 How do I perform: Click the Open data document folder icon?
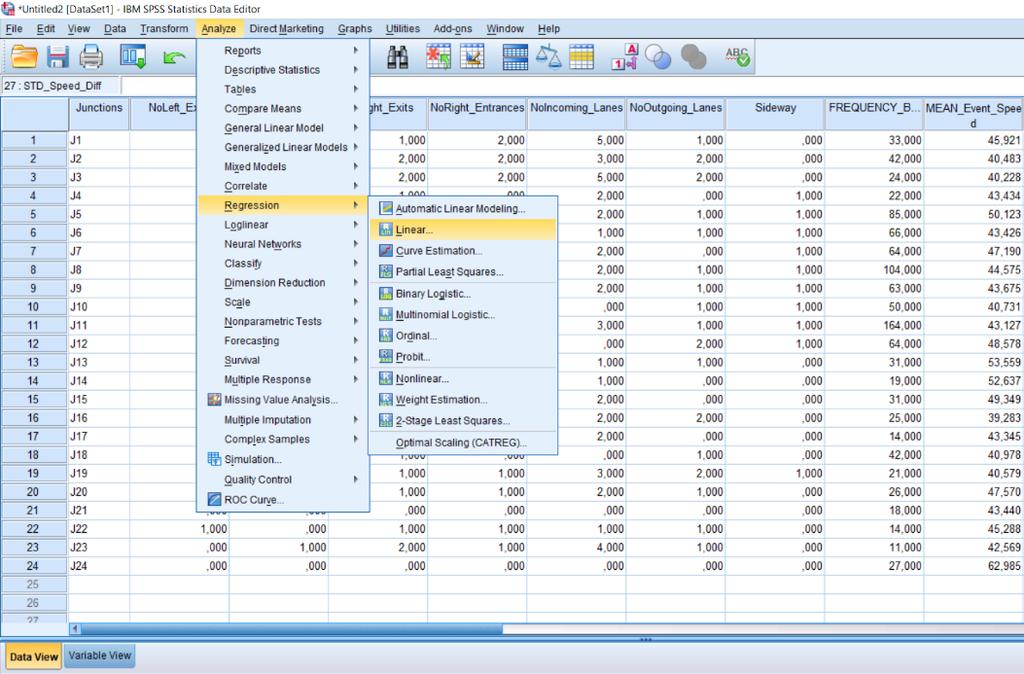click(24, 57)
